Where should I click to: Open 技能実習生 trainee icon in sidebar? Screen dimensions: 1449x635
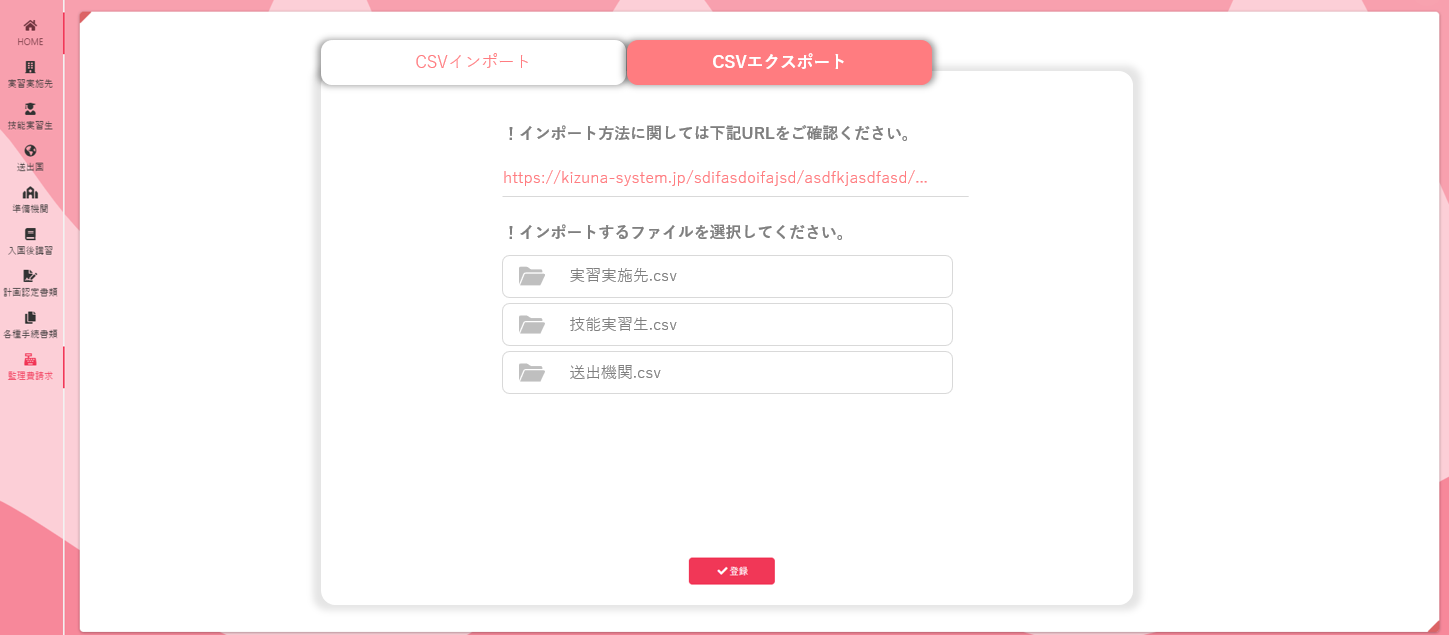30,109
